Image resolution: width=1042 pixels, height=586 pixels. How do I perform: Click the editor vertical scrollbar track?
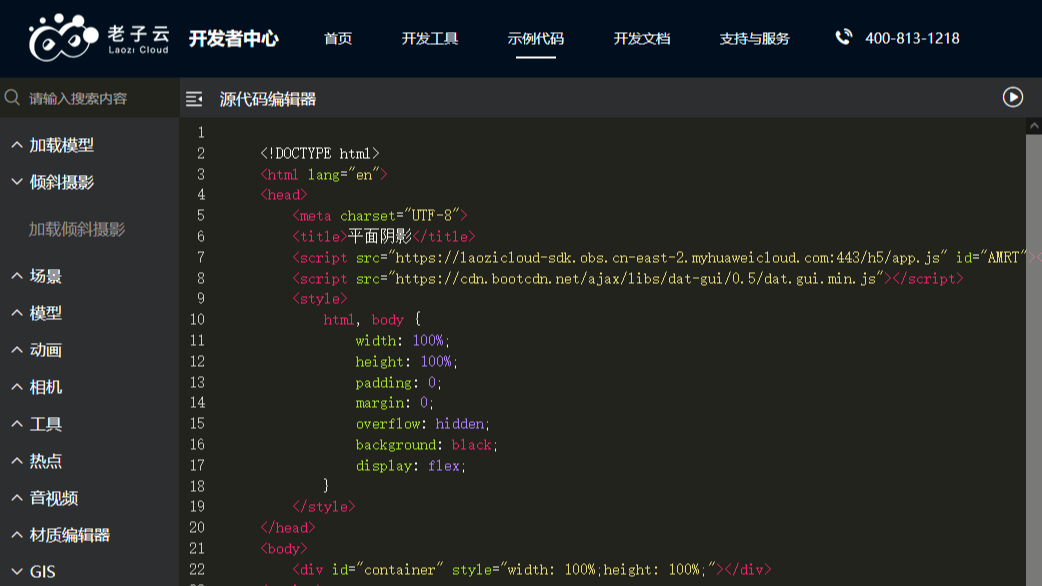tap(1034, 359)
